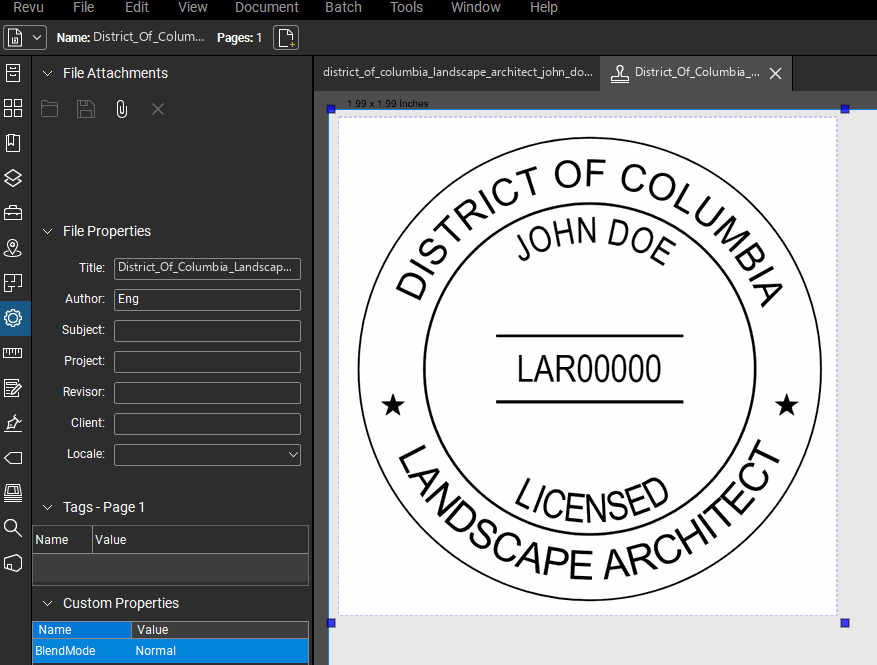Select the BlendMode property name cell
The image size is (877, 665).
[82, 651]
